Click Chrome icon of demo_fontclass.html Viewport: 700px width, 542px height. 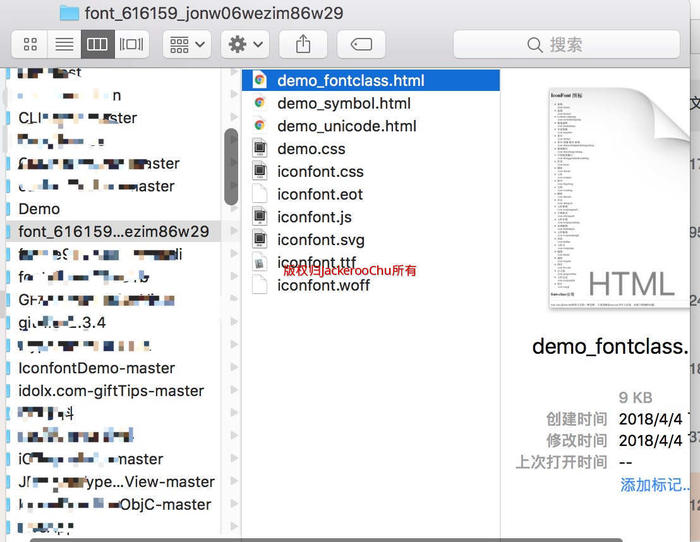point(259,80)
